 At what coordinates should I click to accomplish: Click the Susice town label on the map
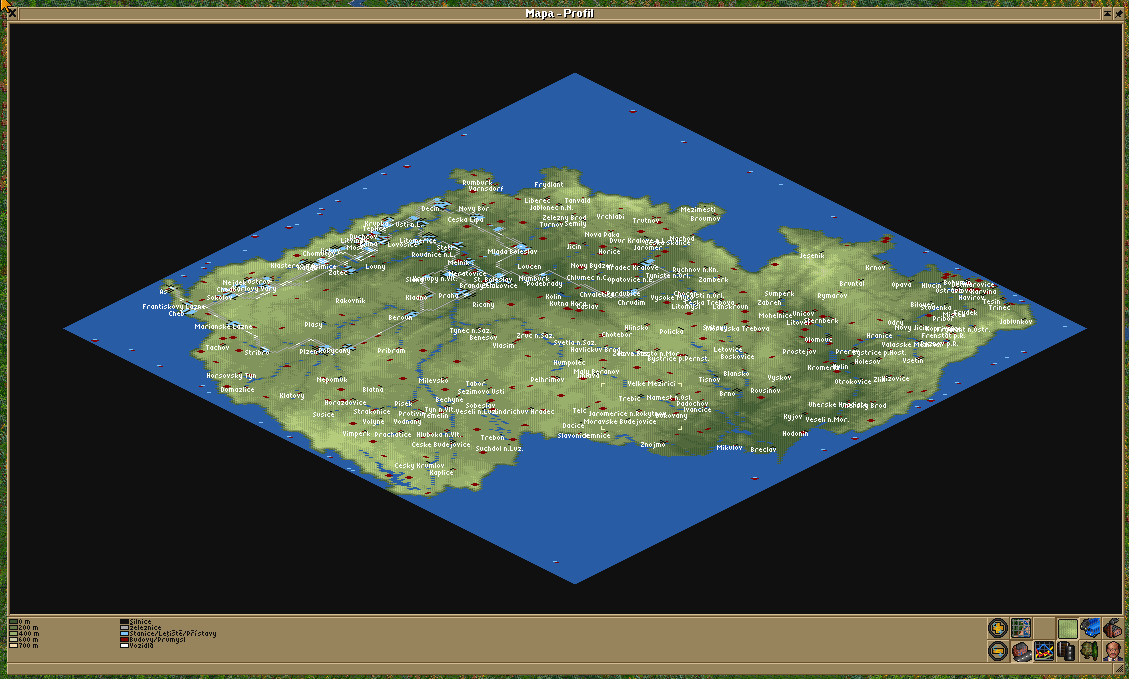[x=323, y=414]
